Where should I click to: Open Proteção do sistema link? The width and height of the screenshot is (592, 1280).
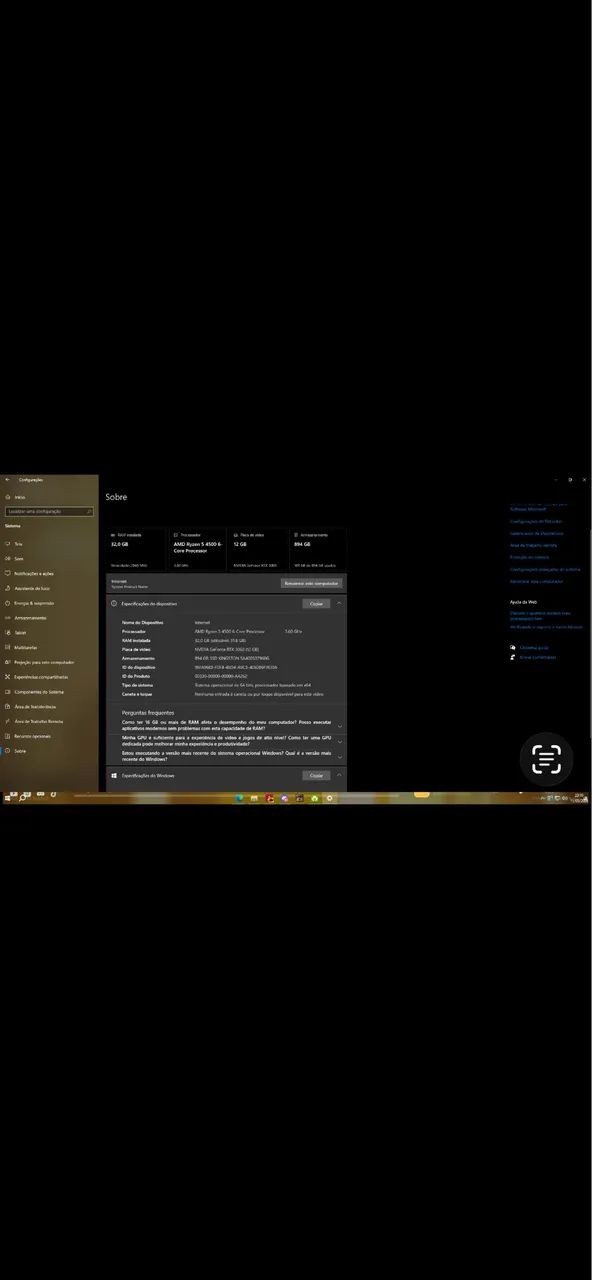529,557
